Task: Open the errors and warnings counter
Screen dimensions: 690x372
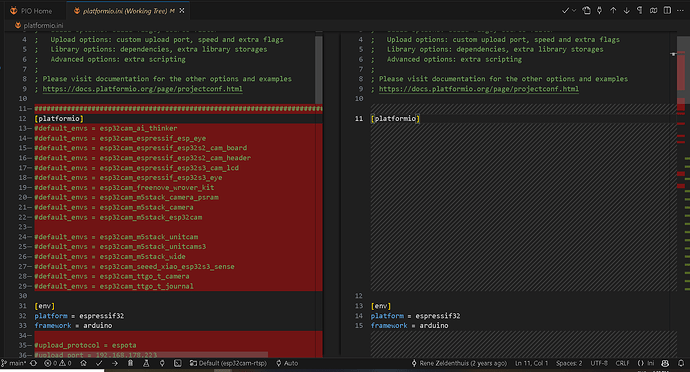Action: (x=58, y=363)
